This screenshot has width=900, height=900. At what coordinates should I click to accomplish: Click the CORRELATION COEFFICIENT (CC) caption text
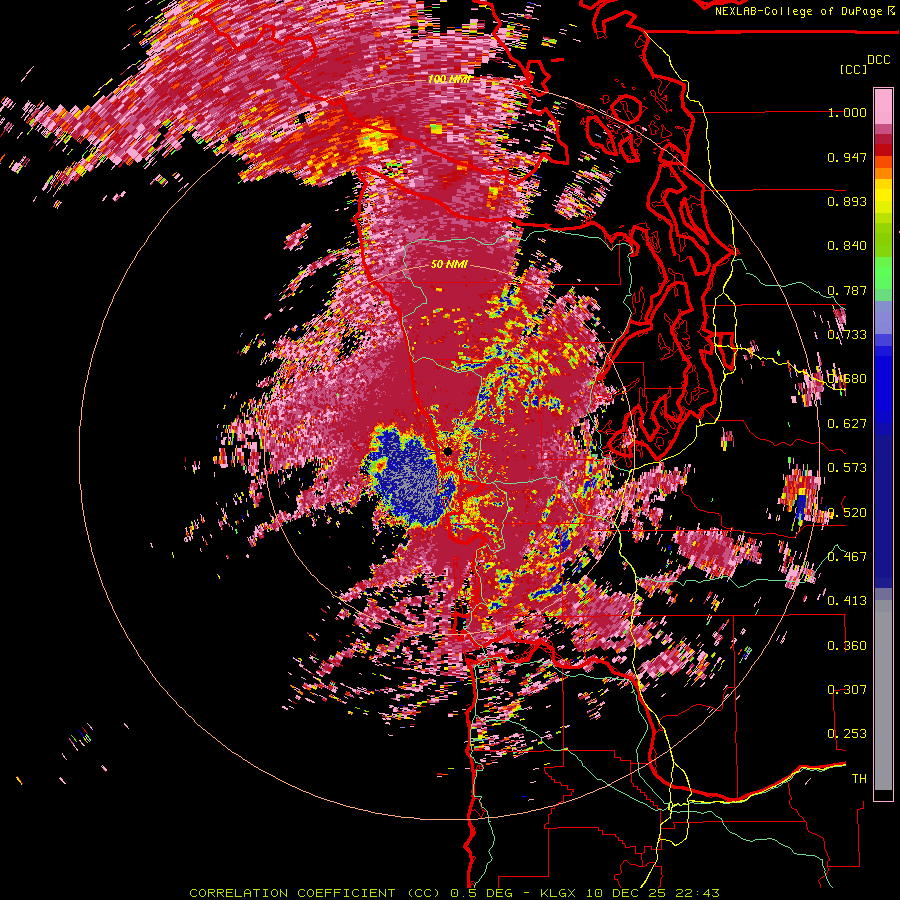(x=315, y=893)
